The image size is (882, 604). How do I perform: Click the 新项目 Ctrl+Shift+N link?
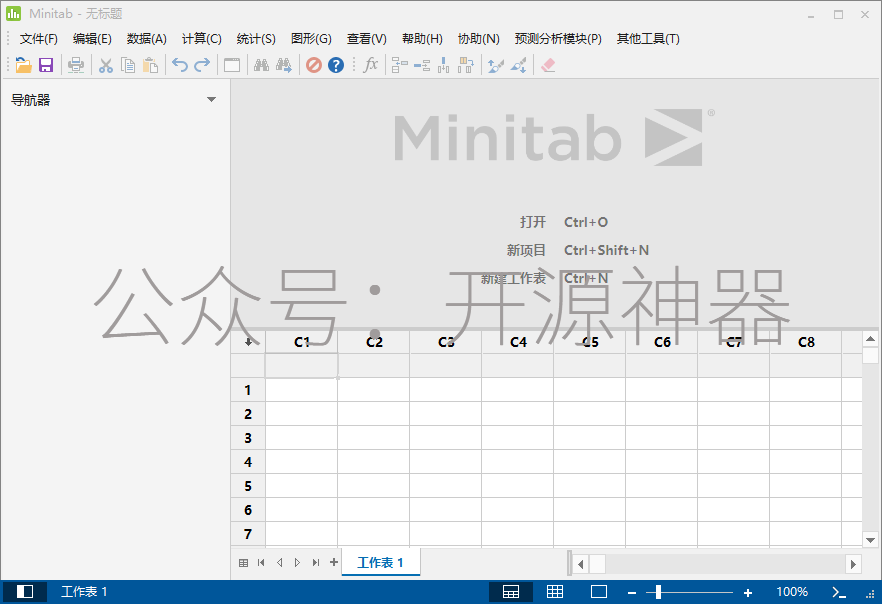pyautogui.click(x=578, y=250)
